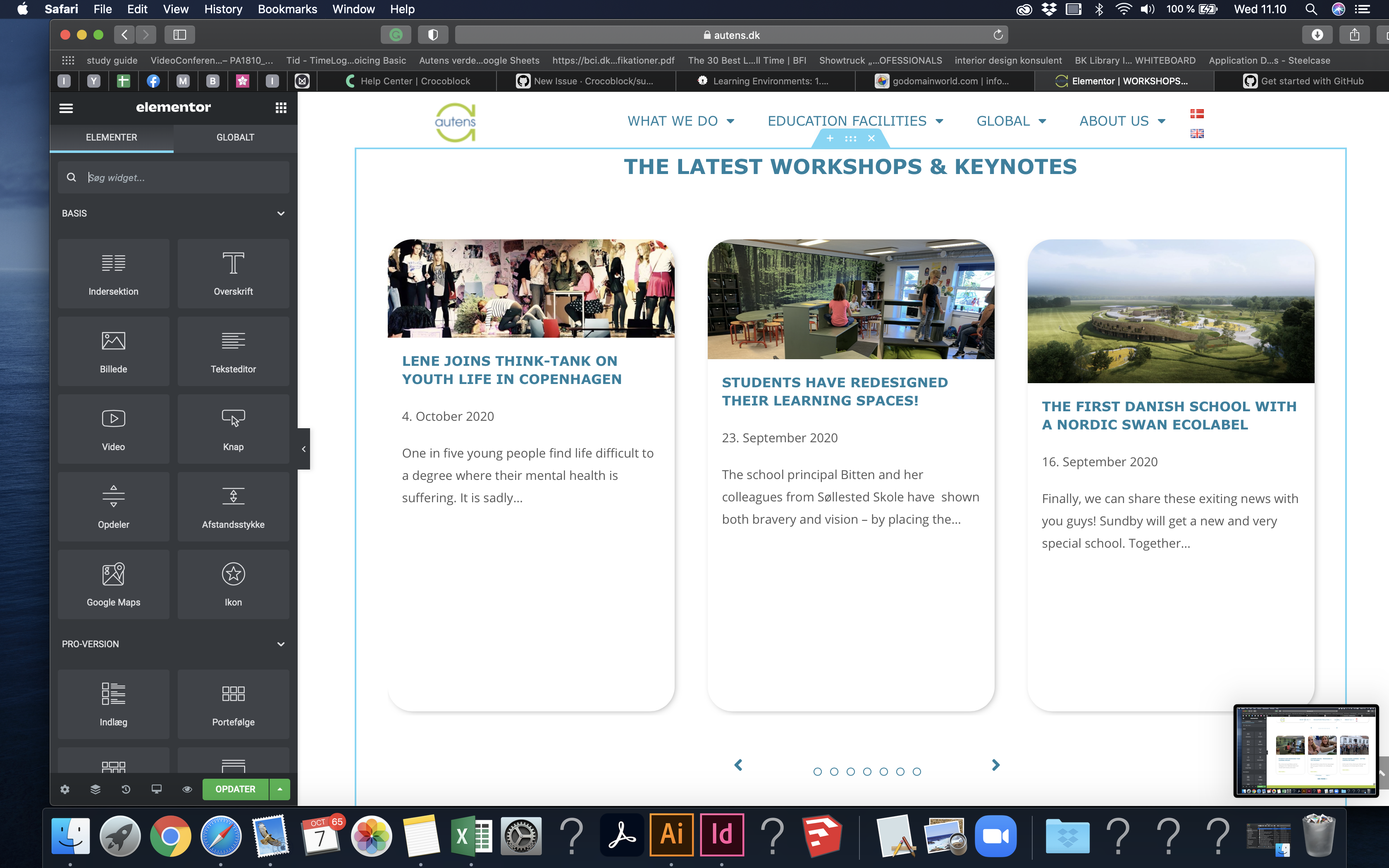Image resolution: width=1389 pixels, height=868 pixels.
Task: Open Elementor page settings gear
Action: 65,789
